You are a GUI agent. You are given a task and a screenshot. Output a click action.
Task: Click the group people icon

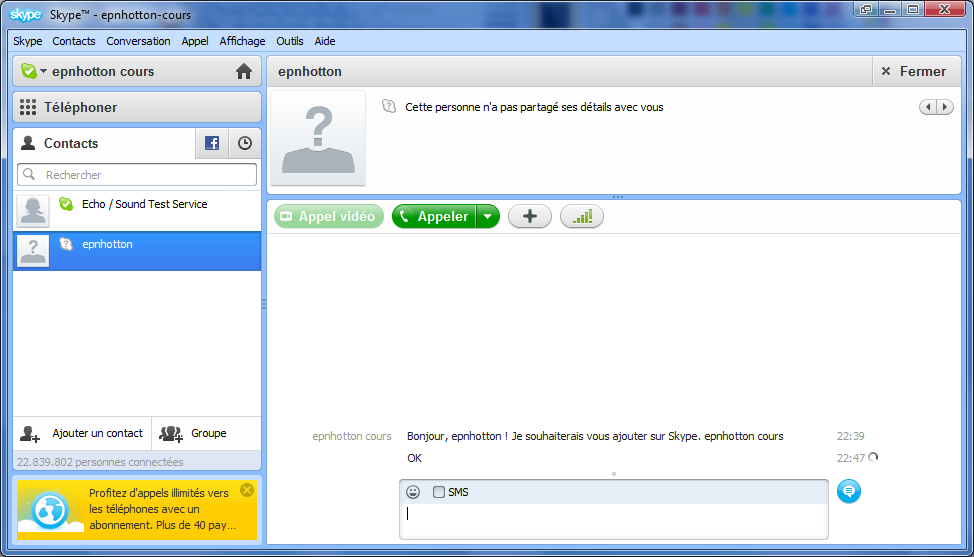171,433
